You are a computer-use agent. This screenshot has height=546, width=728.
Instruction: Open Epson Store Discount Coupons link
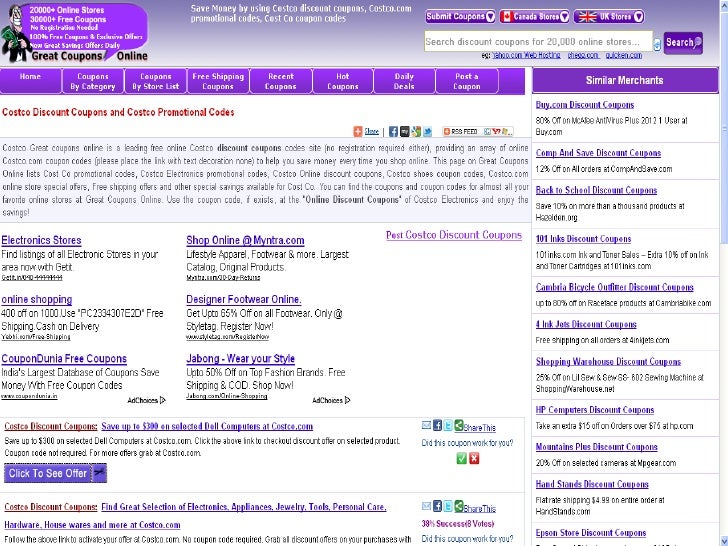click(x=591, y=533)
